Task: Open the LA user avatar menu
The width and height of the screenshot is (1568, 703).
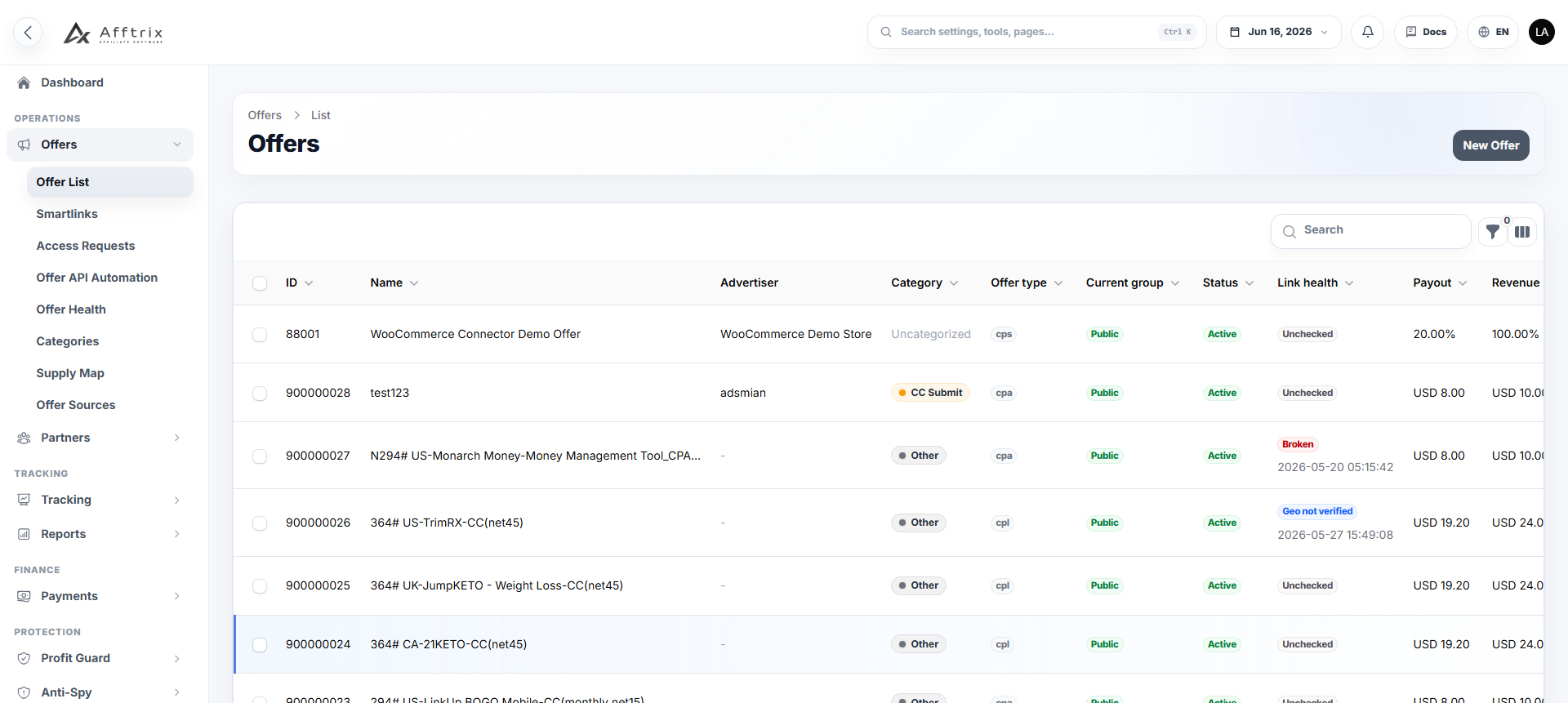Action: [x=1541, y=32]
